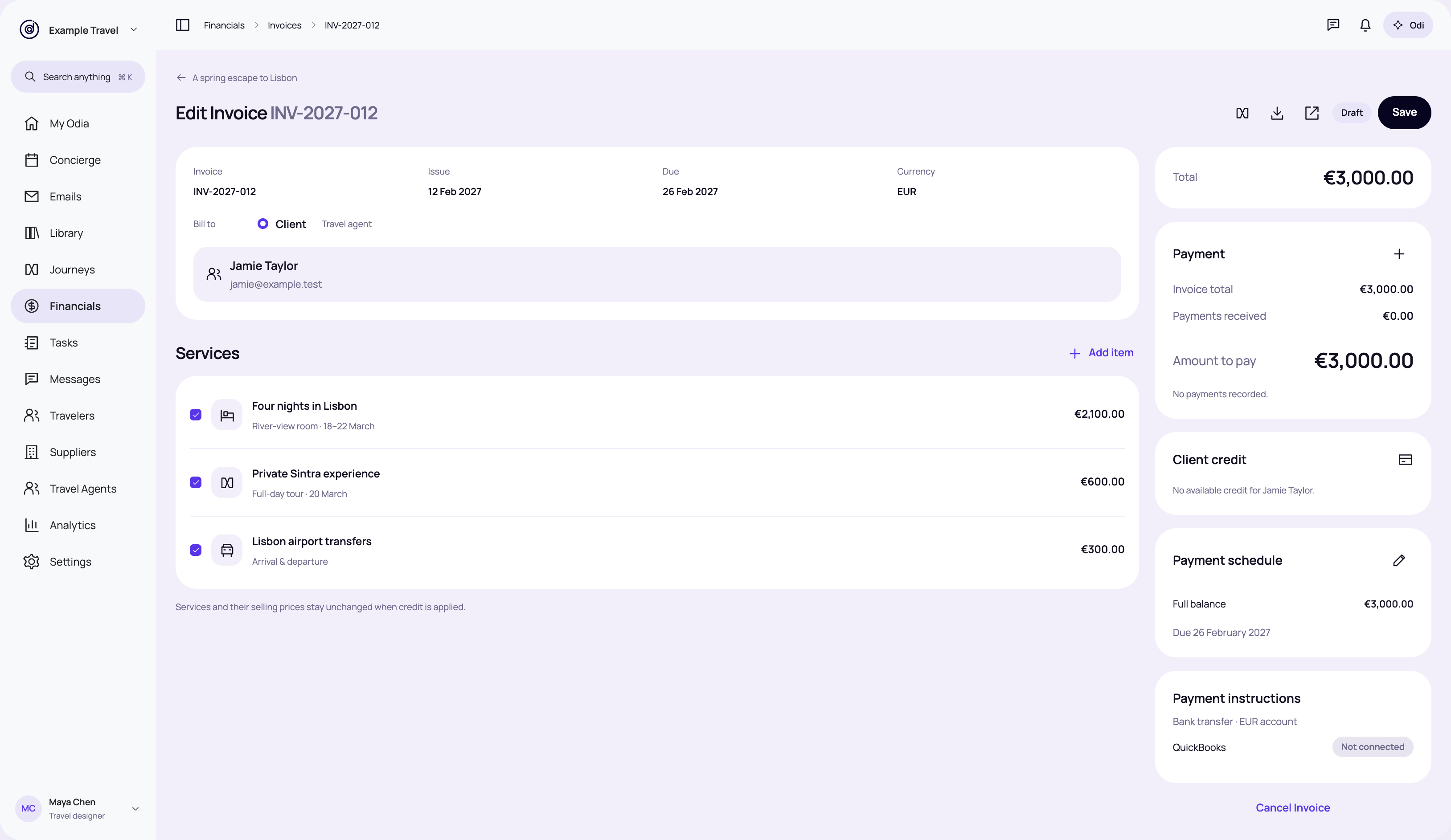Add a payment with the plus icon

(x=1399, y=254)
